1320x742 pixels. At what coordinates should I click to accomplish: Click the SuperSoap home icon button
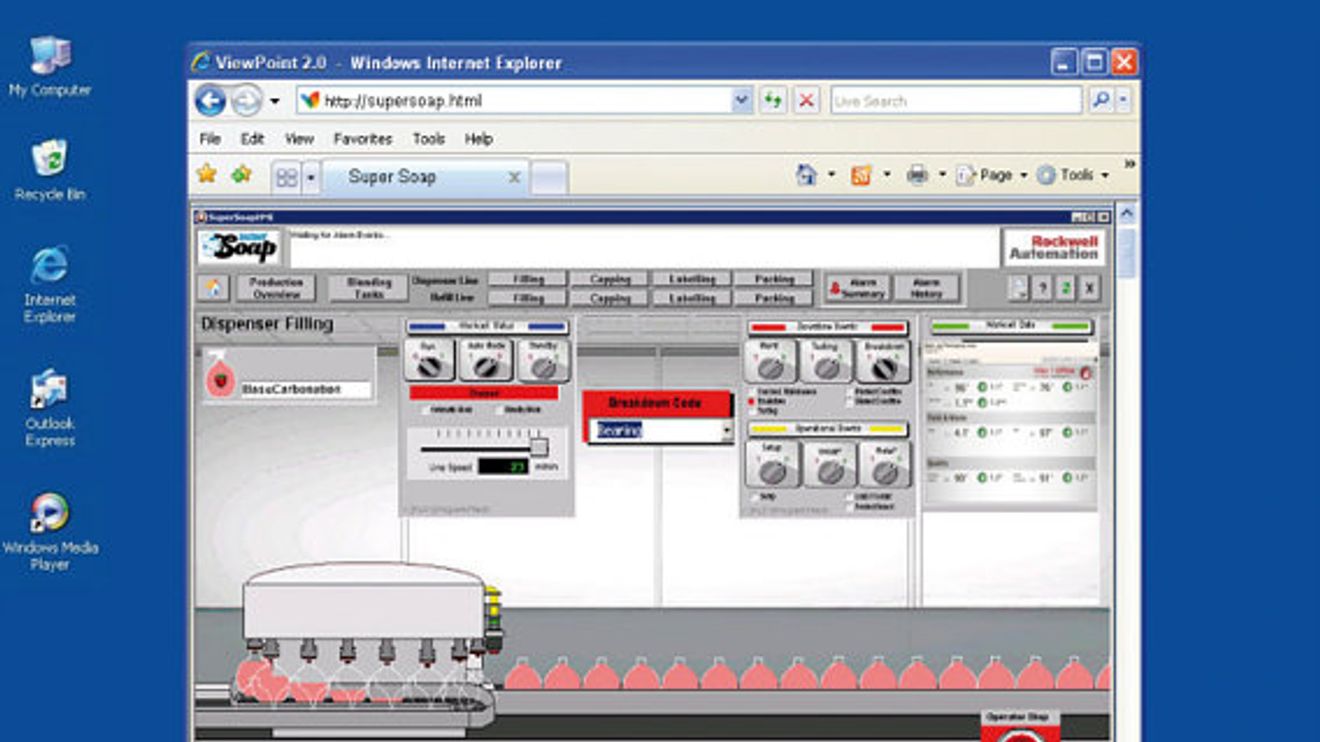click(213, 287)
